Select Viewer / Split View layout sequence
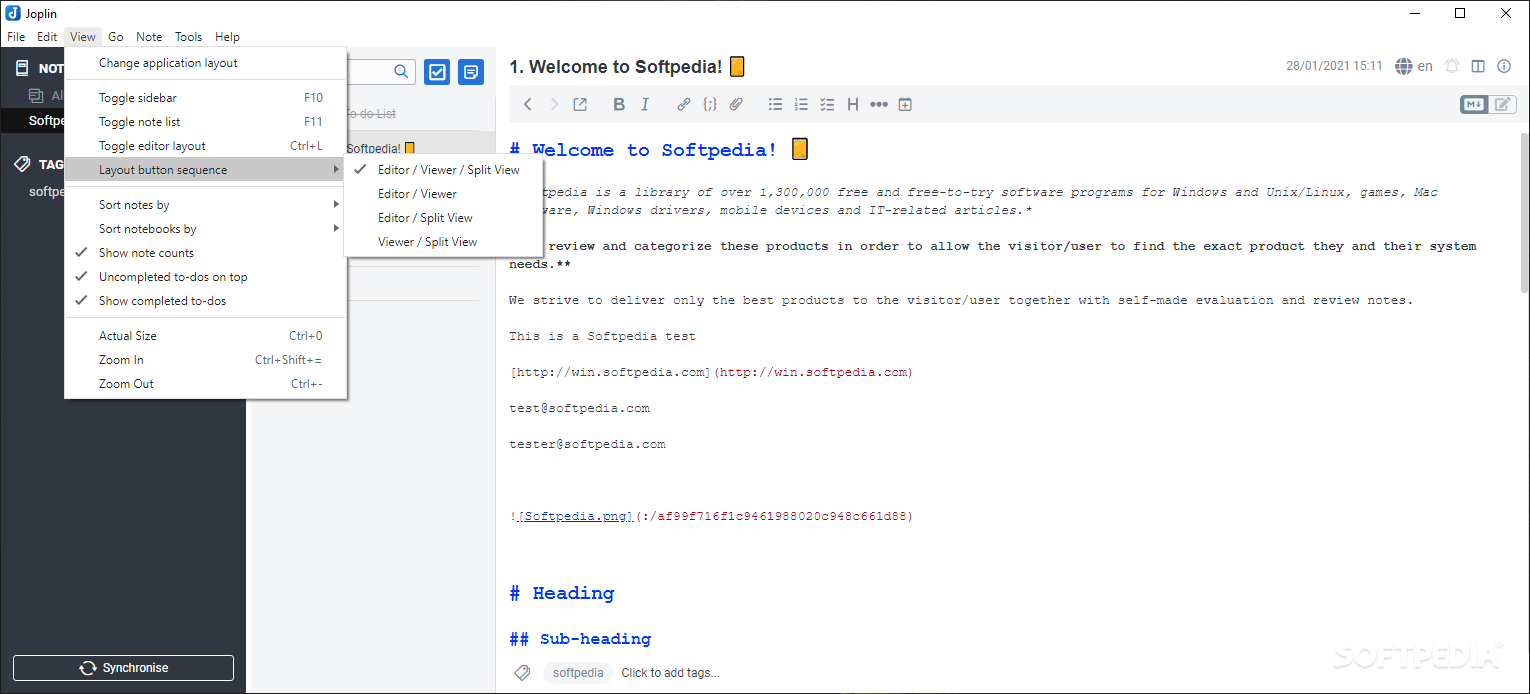This screenshot has width=1530, height=694. (x=443, y=242)
